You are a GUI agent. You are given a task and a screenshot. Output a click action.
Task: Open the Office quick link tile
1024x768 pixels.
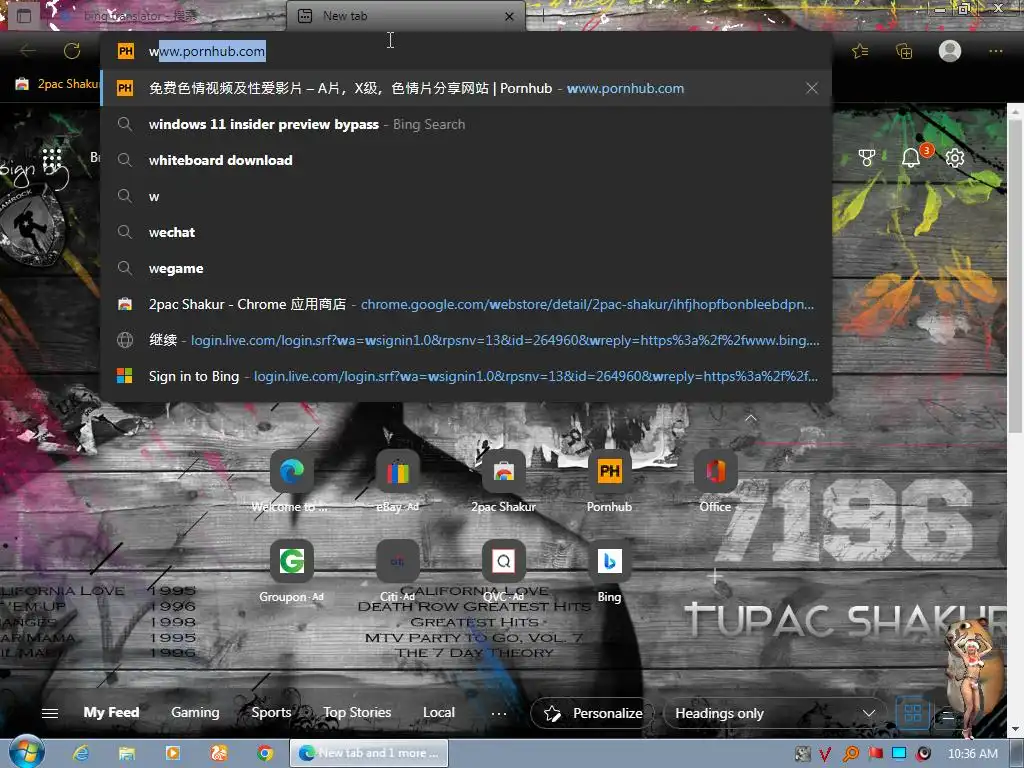pyautogui.click(x=716, y=481)
